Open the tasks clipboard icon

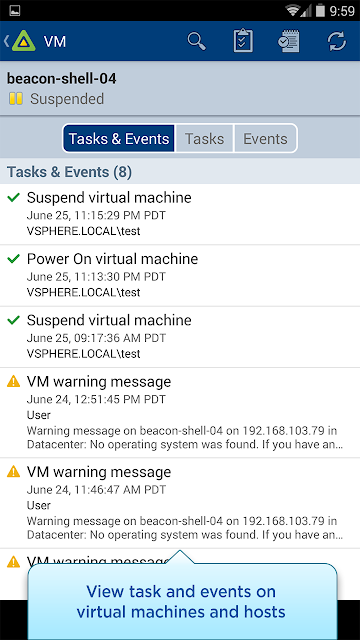pyautogui.click(x=243, y=41)
